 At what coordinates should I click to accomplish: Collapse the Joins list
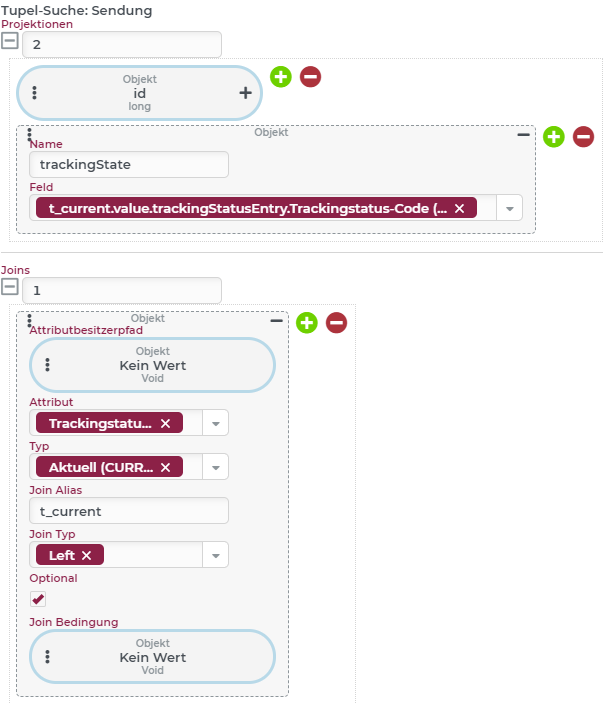(10, 288)
